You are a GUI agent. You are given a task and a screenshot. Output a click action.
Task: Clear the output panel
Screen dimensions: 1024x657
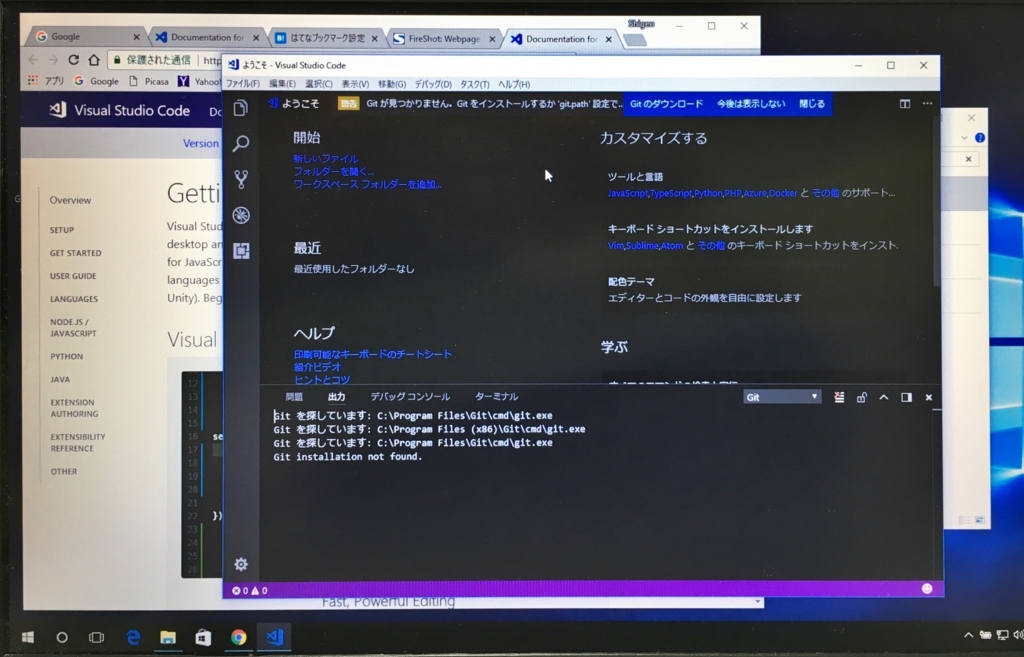(839, 397)
